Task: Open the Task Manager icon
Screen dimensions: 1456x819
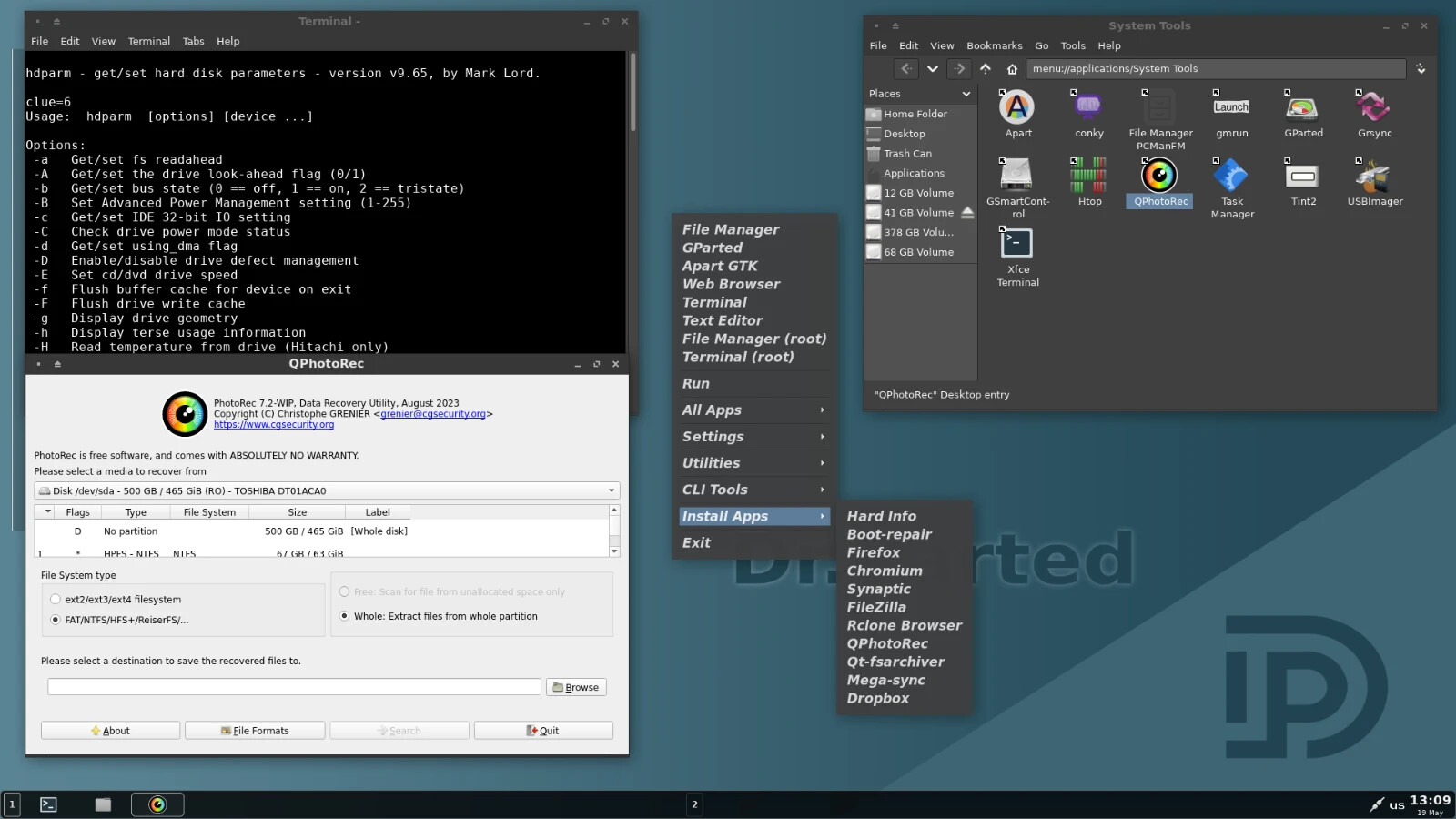Action: 1232,188
